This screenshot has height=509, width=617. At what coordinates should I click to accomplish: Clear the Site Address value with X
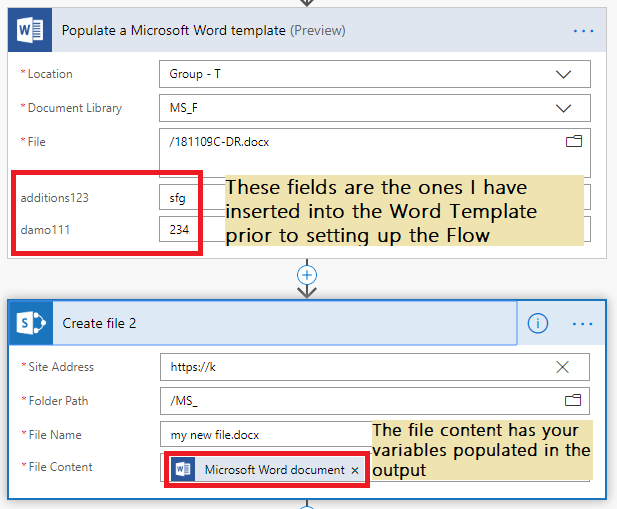[562, 367]
